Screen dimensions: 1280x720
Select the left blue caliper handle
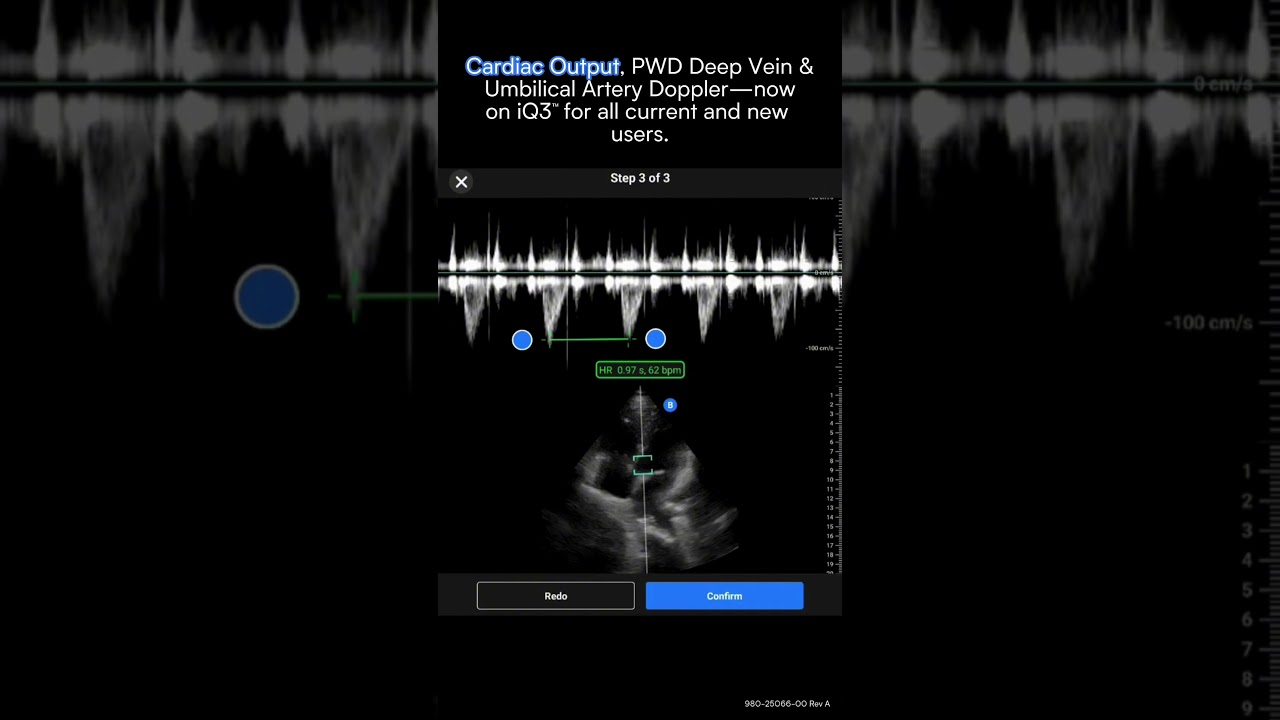coord(522,340)
